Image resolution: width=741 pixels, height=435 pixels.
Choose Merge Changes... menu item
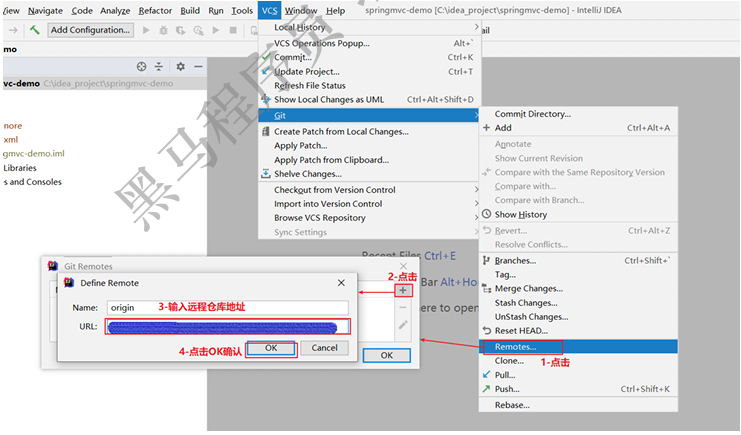[578, 288]
